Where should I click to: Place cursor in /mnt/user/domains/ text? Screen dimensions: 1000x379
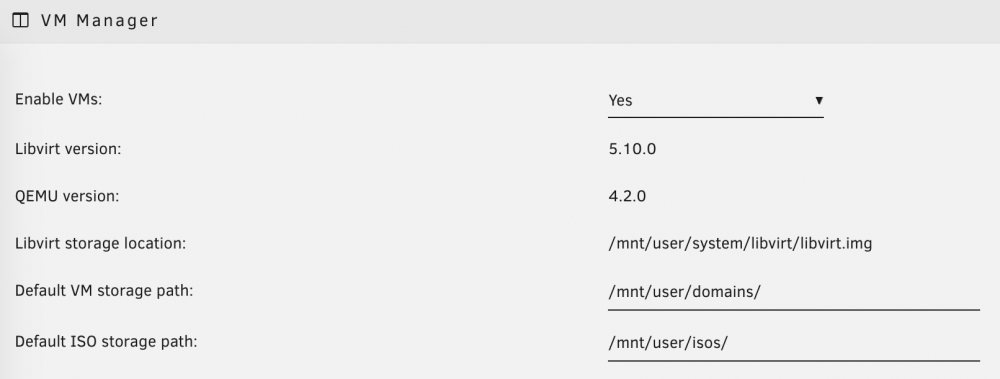tap(684, 292)
